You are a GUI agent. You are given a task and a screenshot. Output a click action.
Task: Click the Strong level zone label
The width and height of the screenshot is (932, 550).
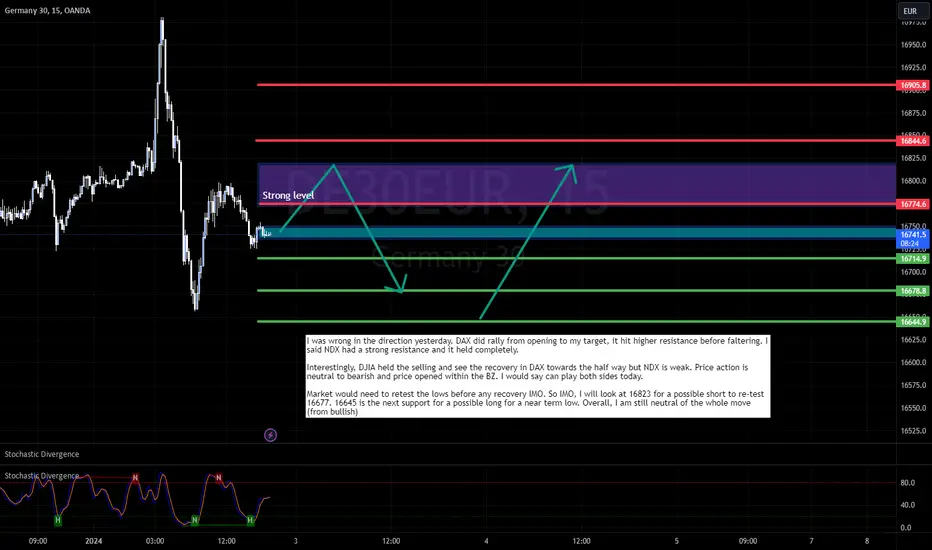[288, 195]
